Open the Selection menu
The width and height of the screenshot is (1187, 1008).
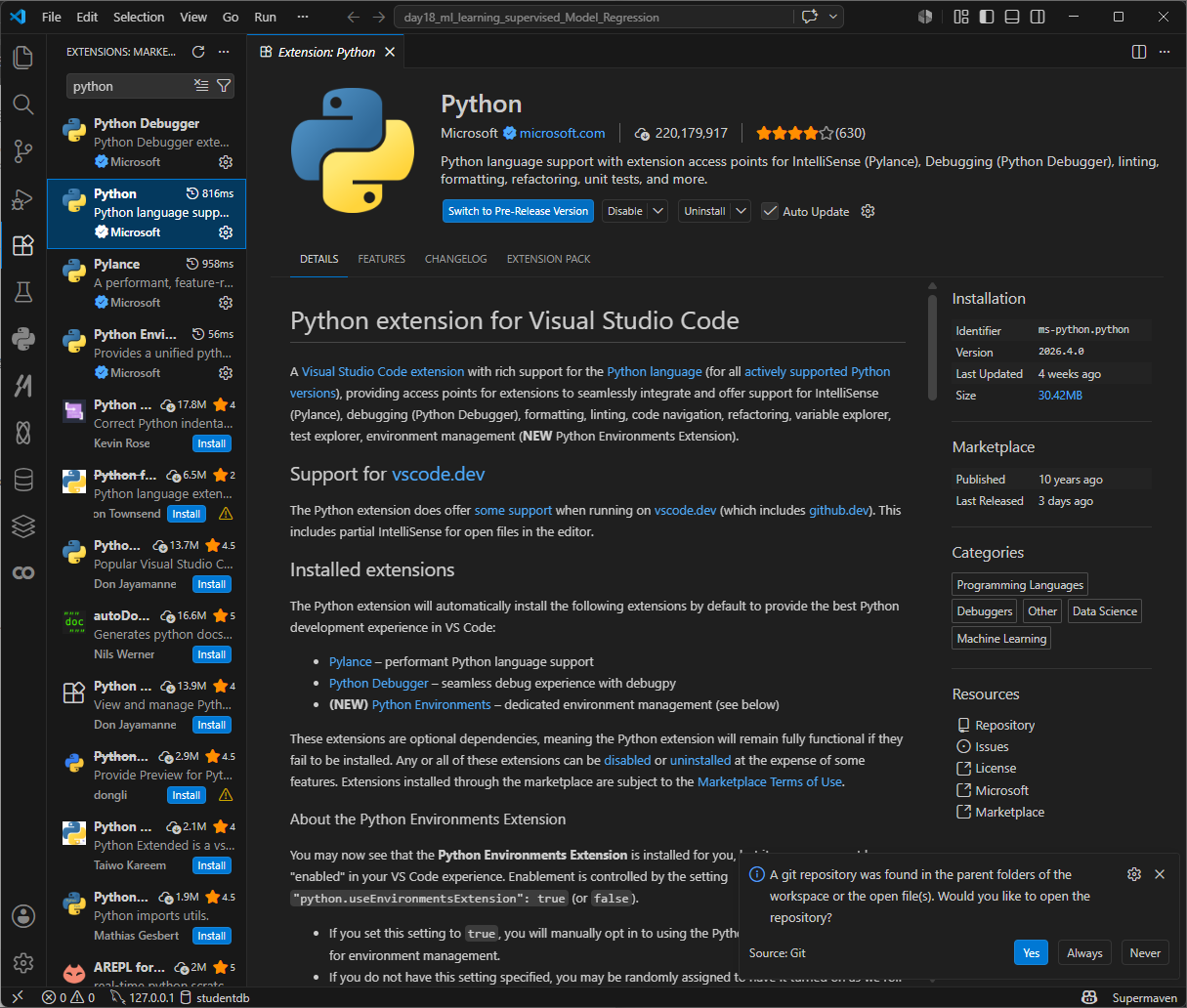pyautogui.click(x=139, y=17)
